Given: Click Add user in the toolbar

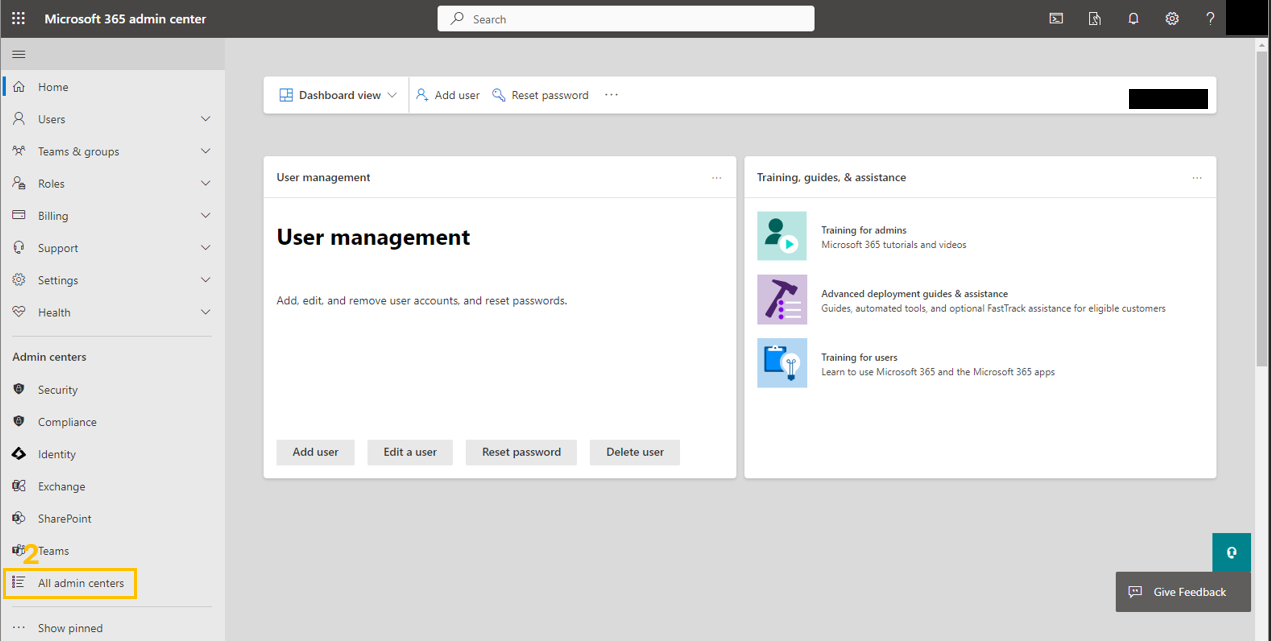Looking at the screenshot, I should click(x=448, y=95).
